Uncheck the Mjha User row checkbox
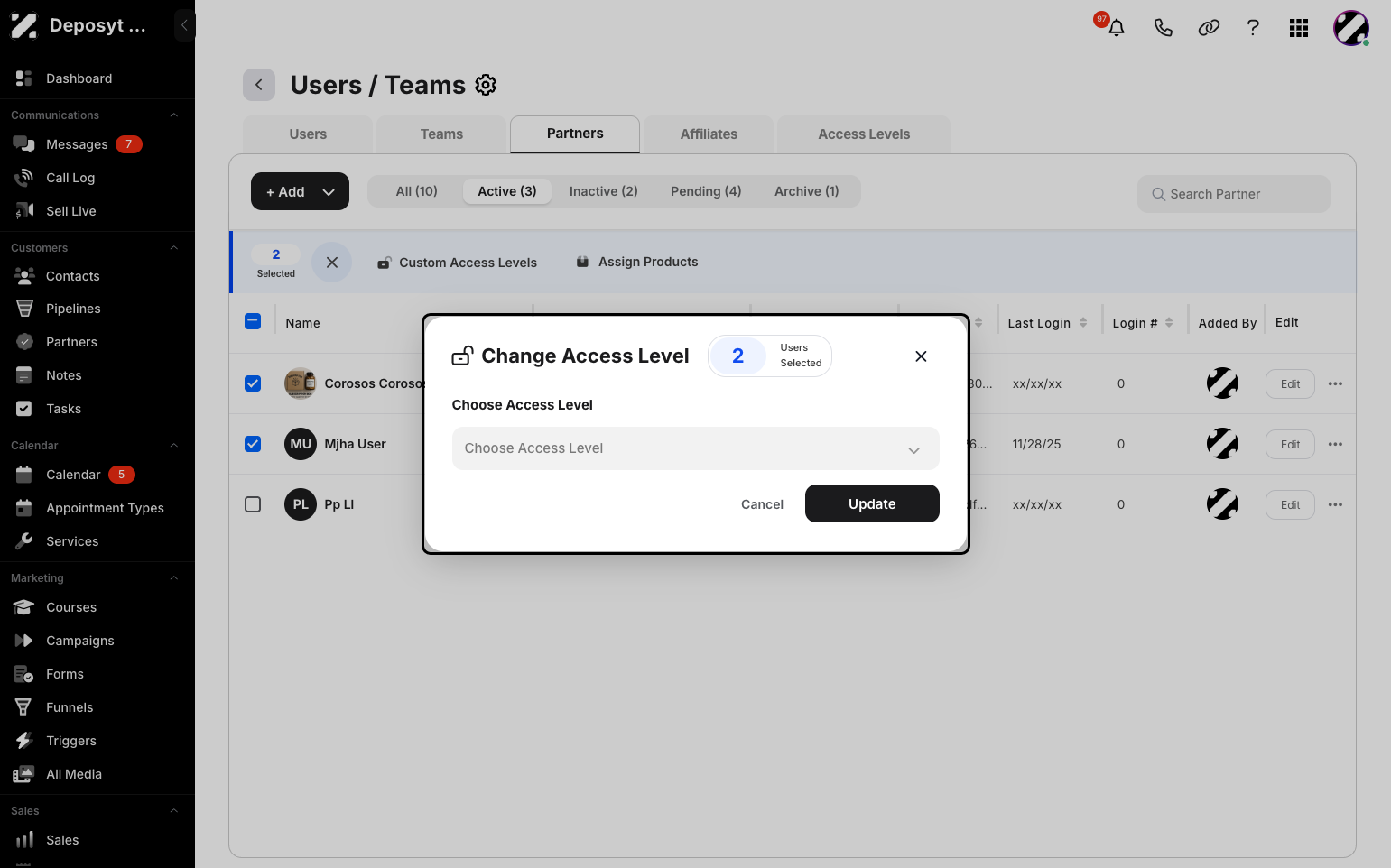1391x868 pixels. tap(253, 444)
